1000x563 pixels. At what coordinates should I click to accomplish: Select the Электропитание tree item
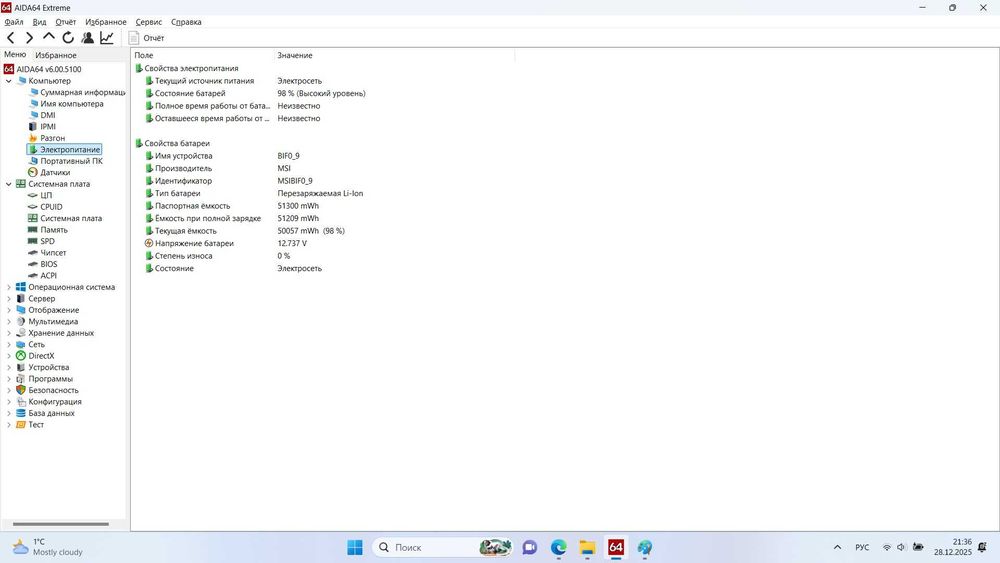tap(70, 150)
